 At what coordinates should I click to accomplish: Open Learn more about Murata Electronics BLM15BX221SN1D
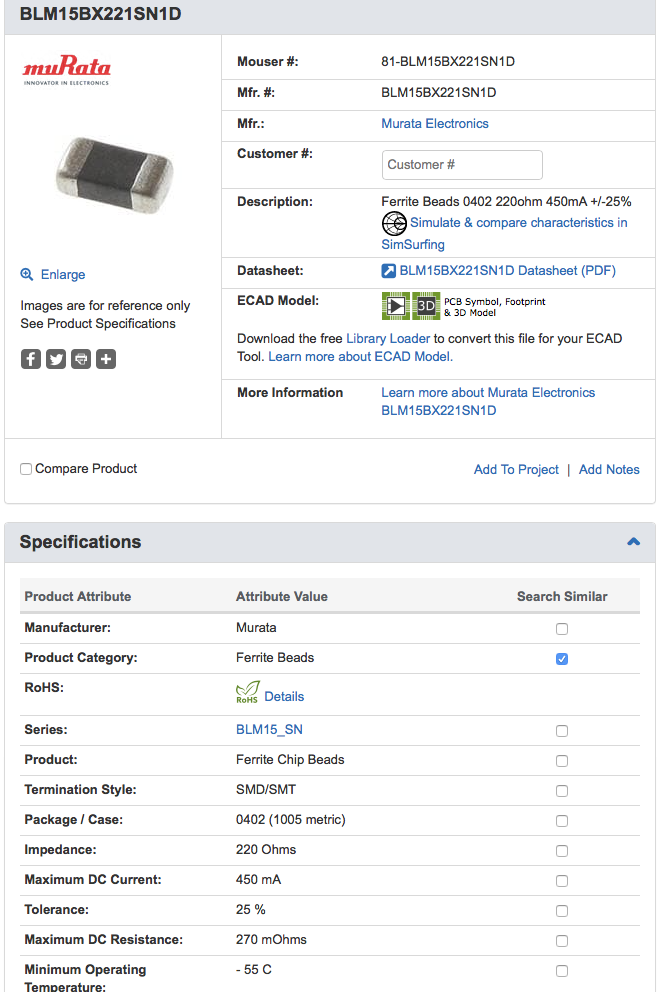coord(488,401)
